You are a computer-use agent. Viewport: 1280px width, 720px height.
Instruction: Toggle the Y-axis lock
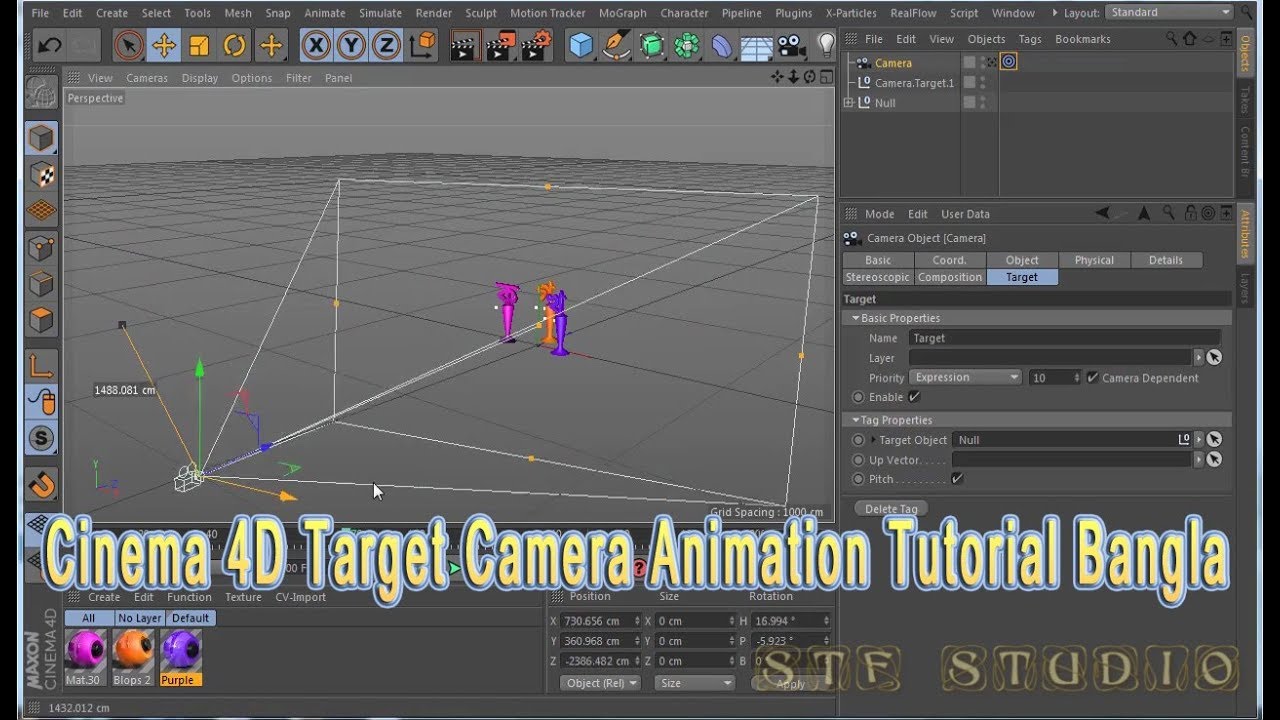click(x=351, y=45)
